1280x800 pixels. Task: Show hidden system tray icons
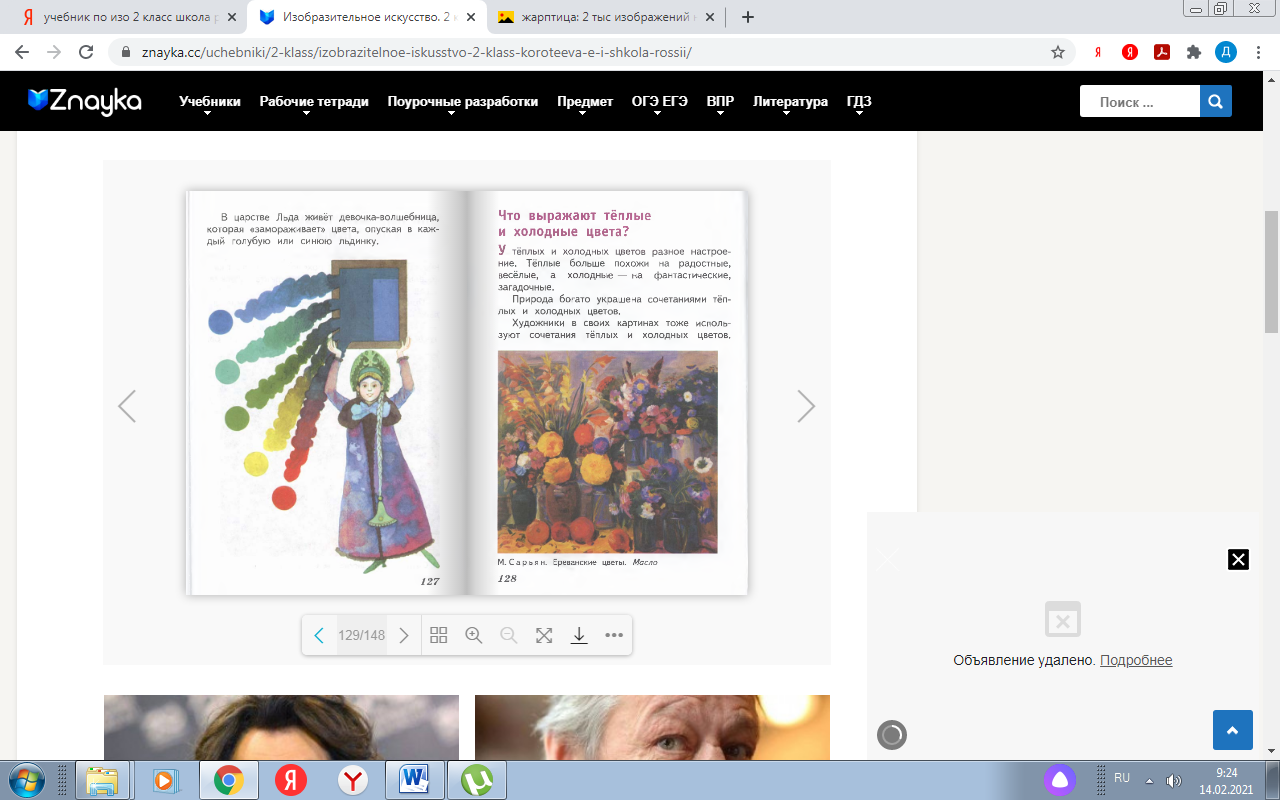click(1149, 780)
